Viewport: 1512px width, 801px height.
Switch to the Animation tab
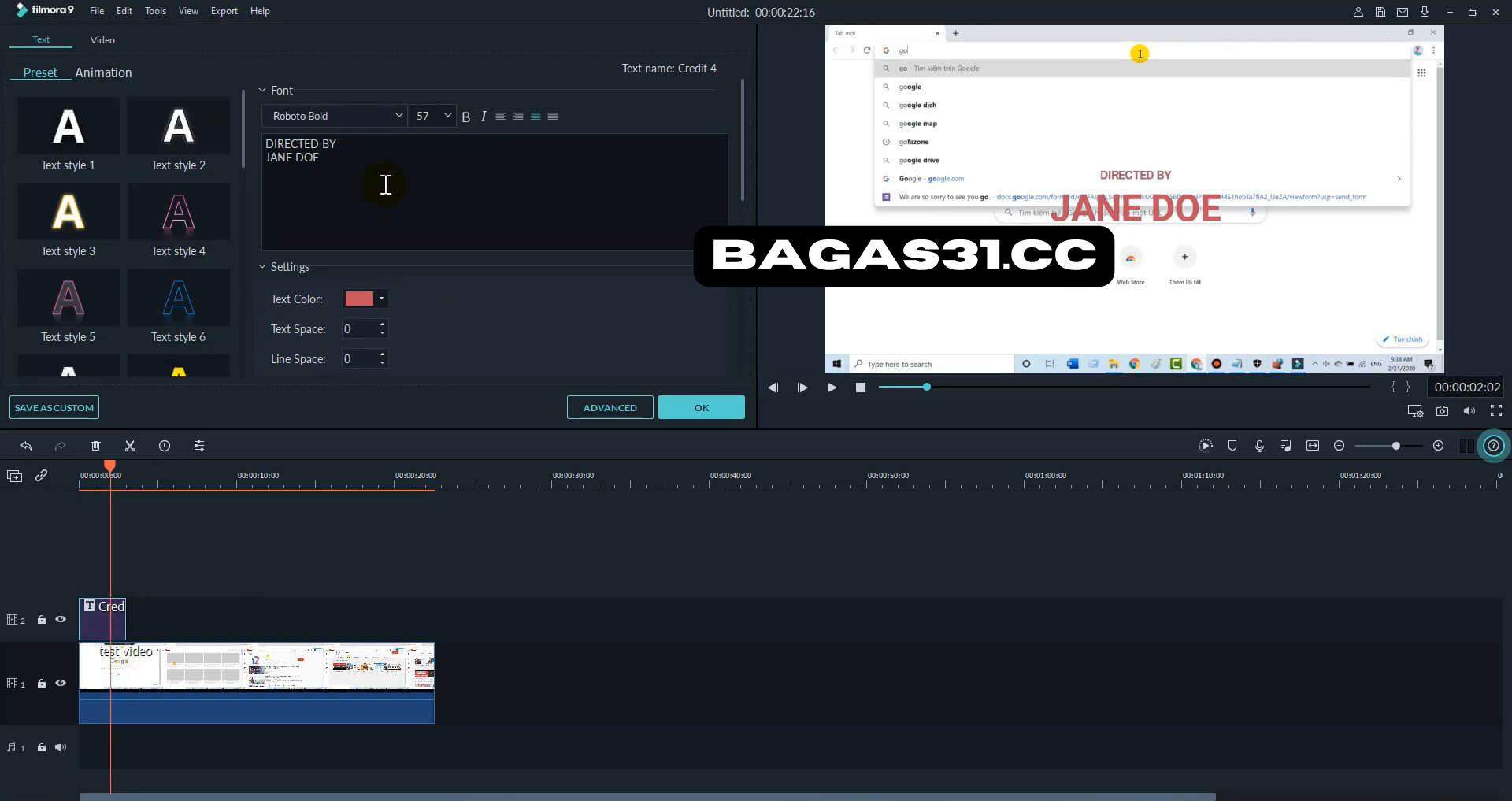point(103,72)
